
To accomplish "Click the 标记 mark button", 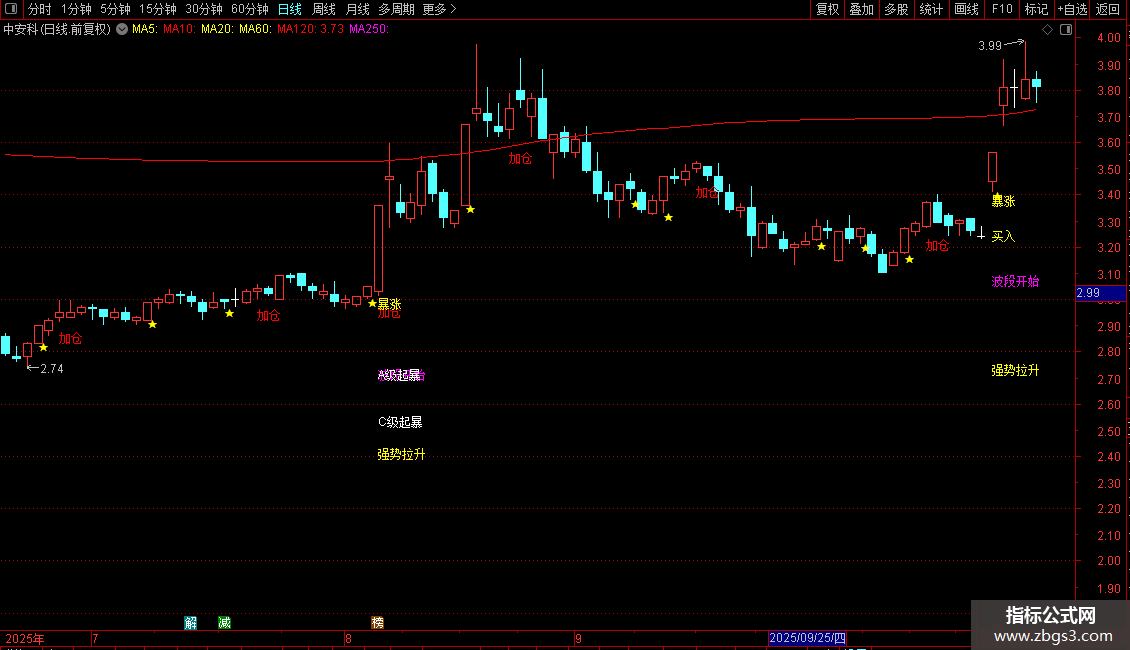I will click(x=1036, y=9).
